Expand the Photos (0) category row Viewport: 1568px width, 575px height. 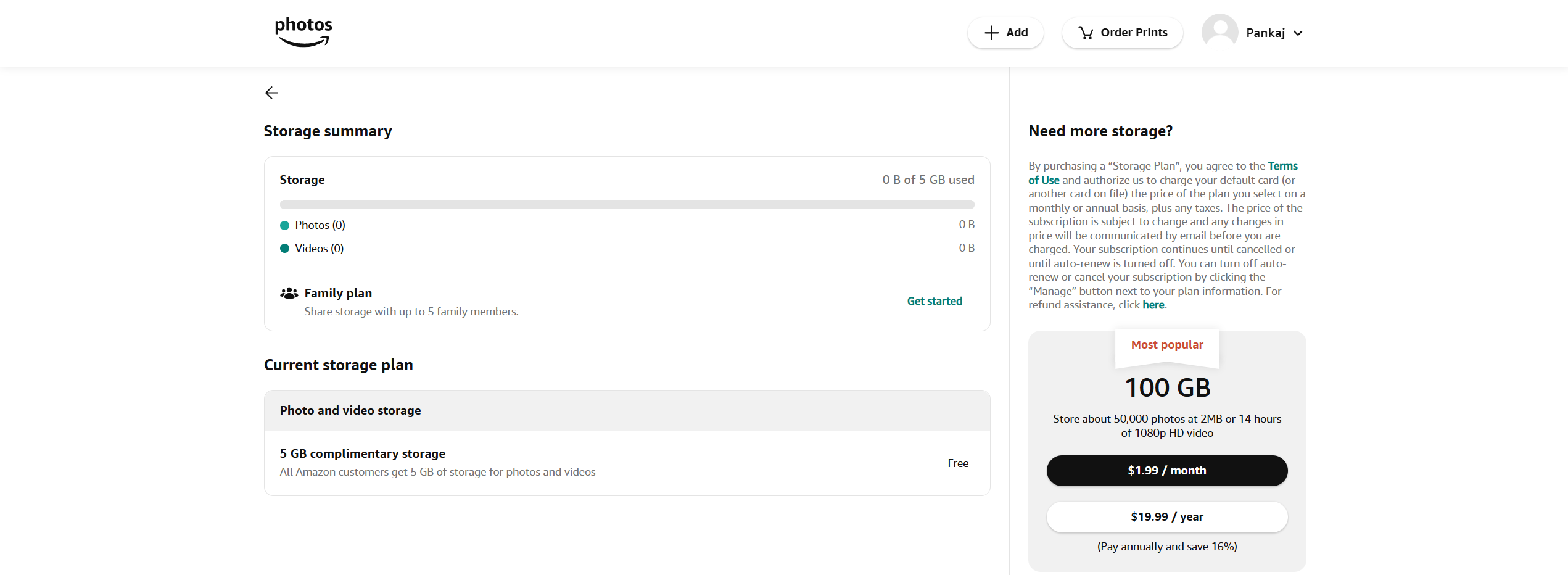pos(320,225)
